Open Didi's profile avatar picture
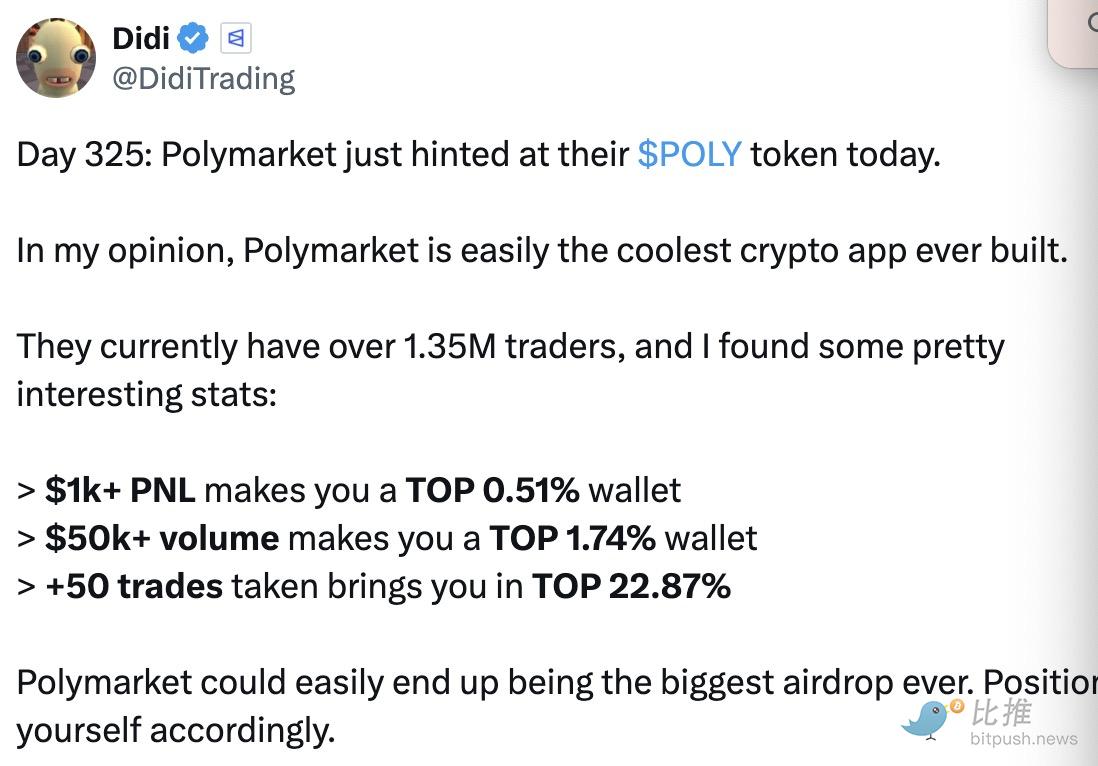The image size is (1098, 766). [x=56, y=57]
